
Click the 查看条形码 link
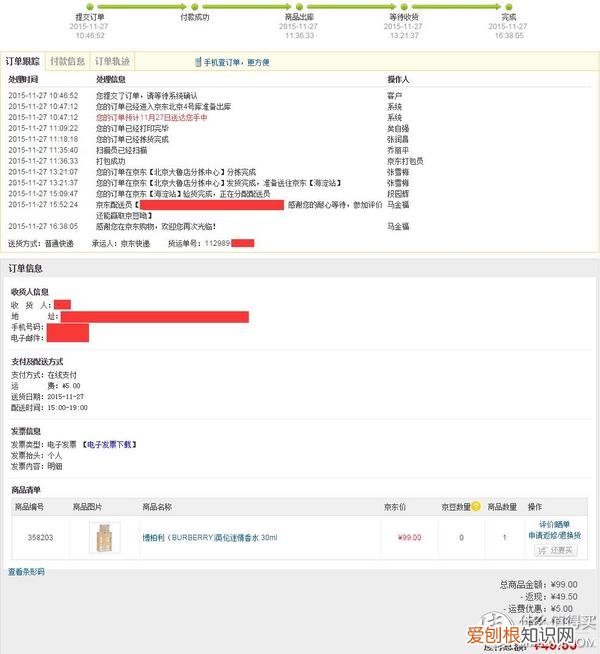pos(26,572)
